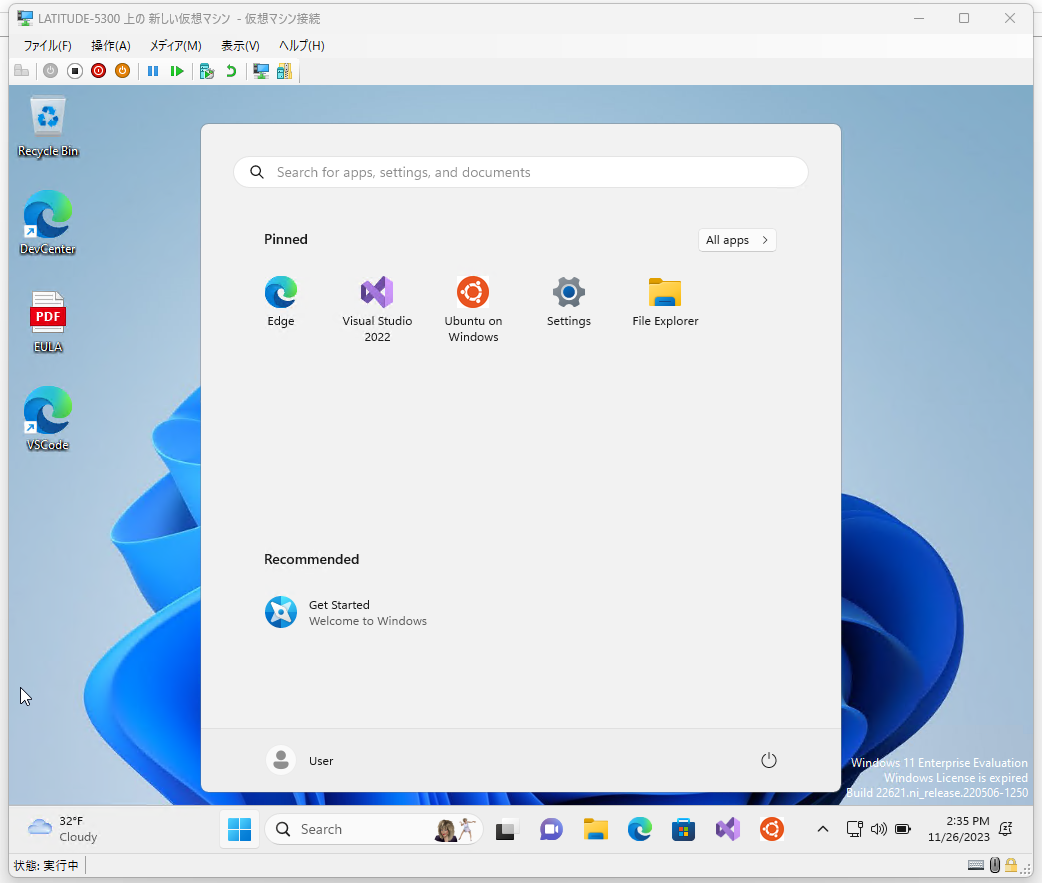Open Chat from the taskbar
This screenshot has height=883, width=1042.
(x=551, y=829)
